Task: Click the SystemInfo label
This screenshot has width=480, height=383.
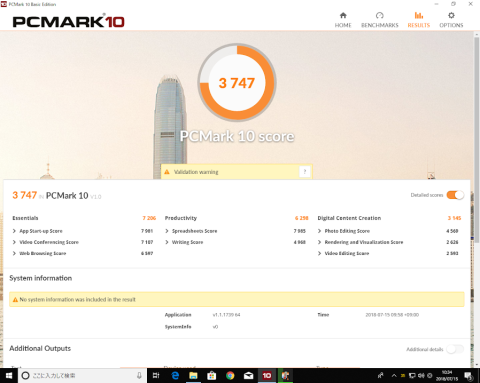Action: point(178,327)
